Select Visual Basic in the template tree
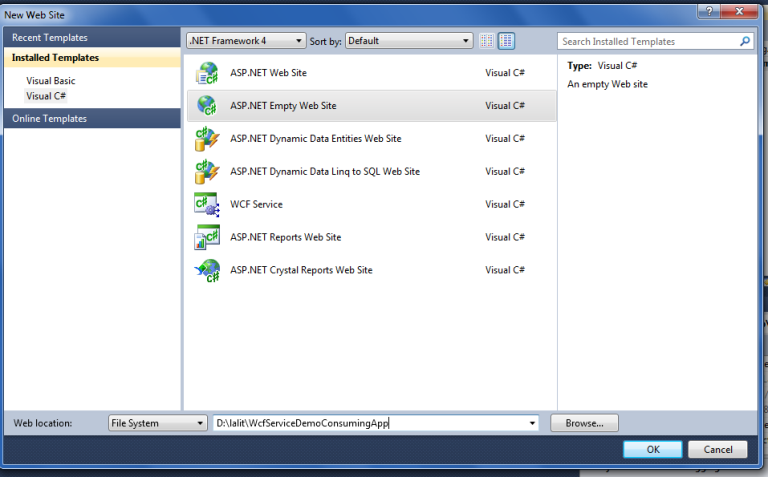Image resolution: width=768 pixels, height=477 pixels. pos(51,81)
